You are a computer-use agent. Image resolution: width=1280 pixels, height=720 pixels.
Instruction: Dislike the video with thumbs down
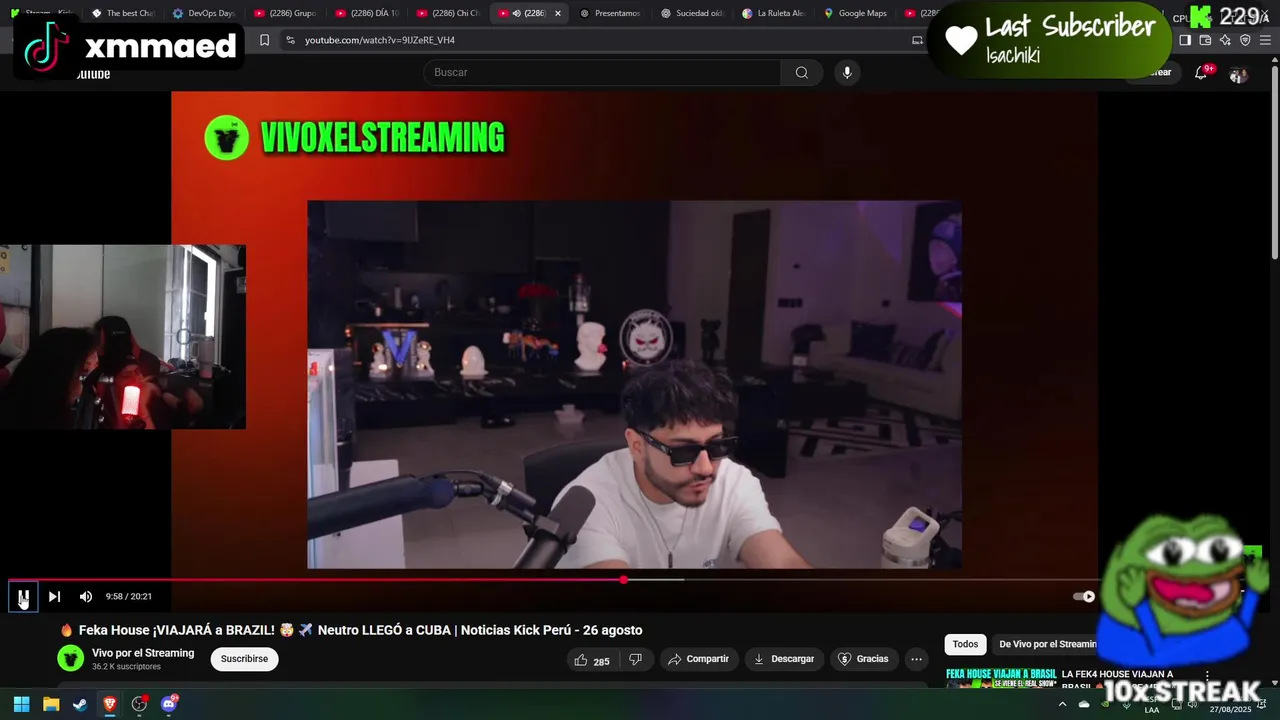pos(635,660)
